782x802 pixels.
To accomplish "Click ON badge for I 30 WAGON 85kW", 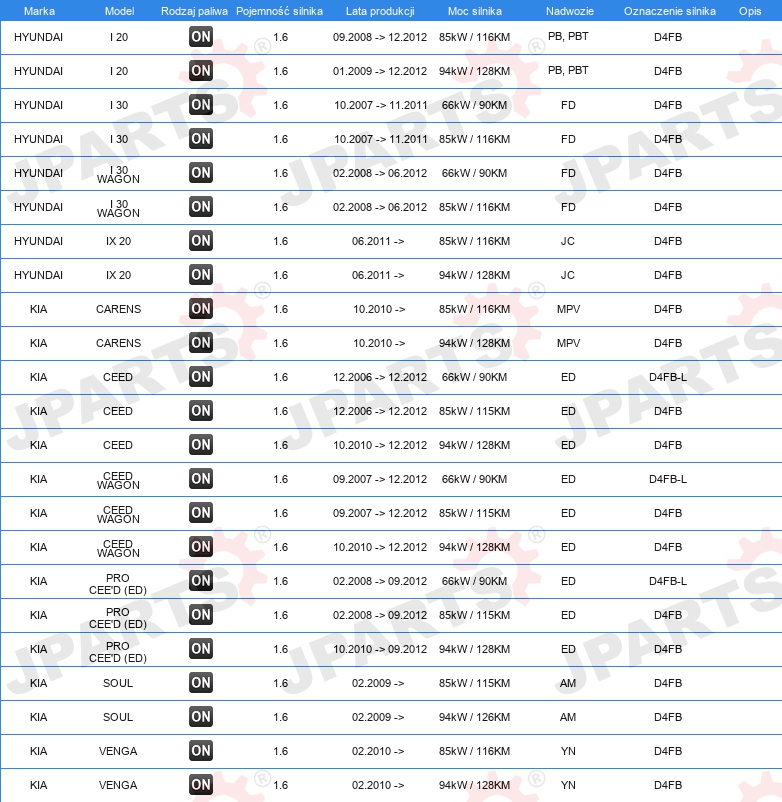I will [x=200, y=207].
